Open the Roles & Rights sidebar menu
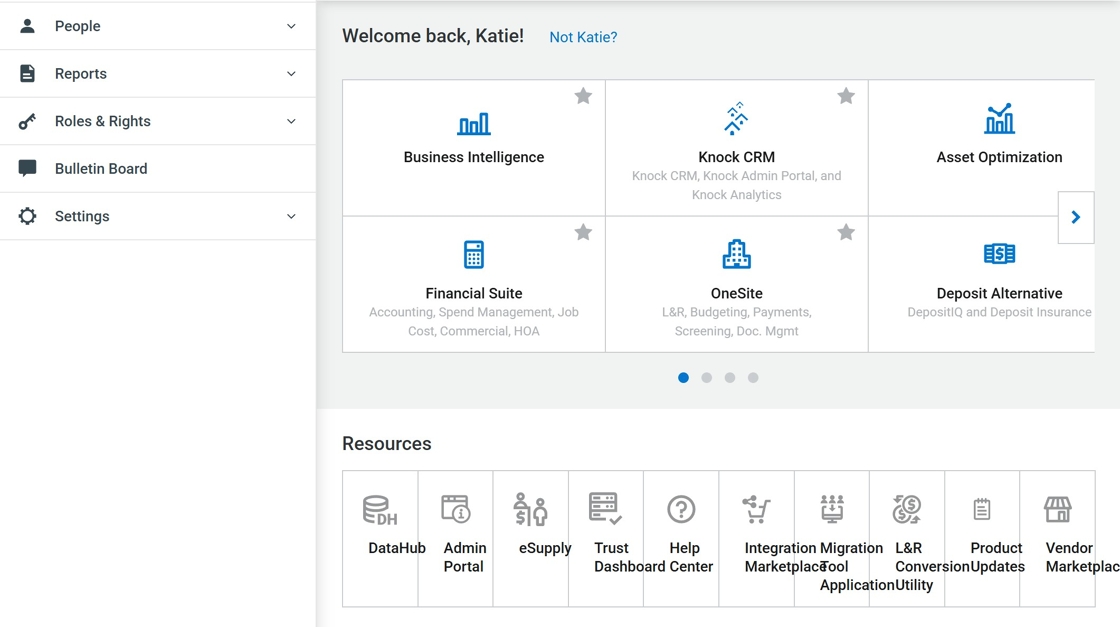 click(x=158, y=121)
